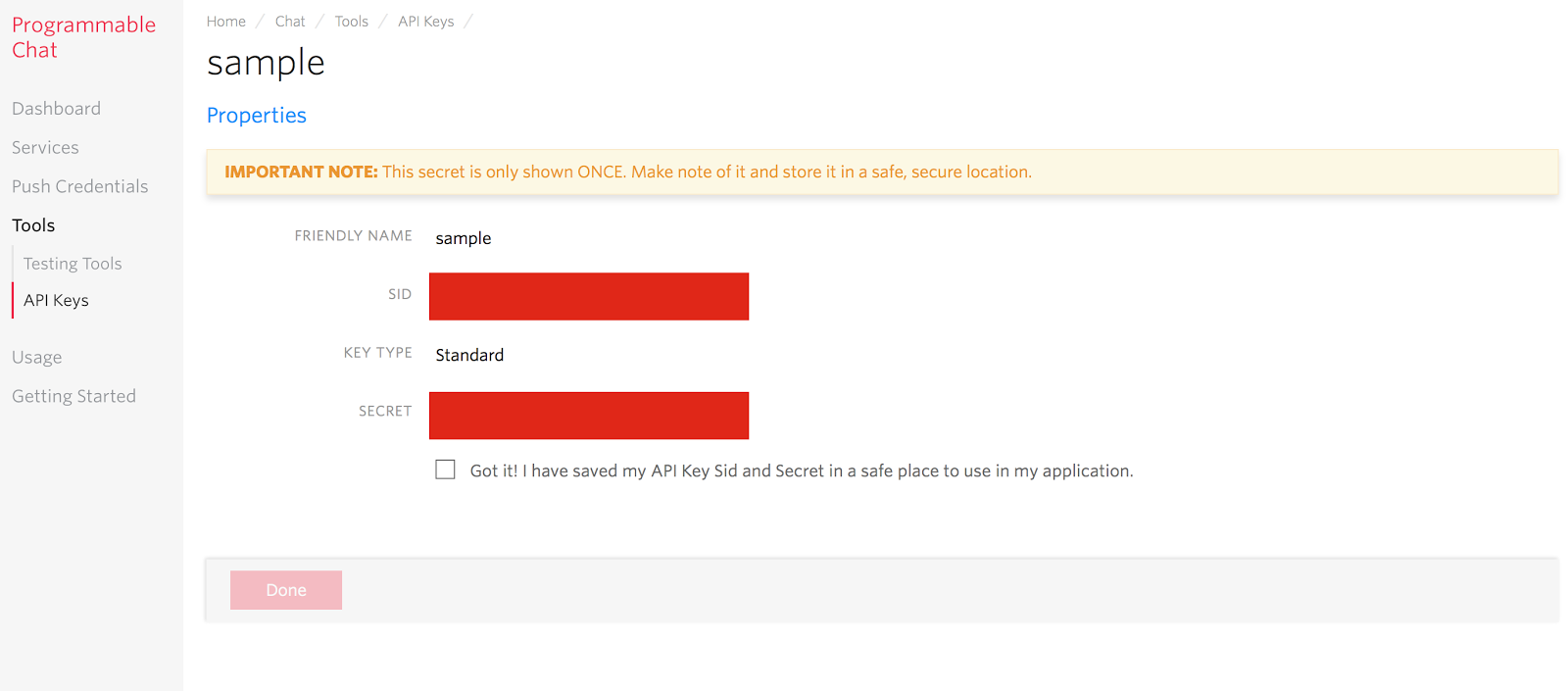
Task: Click the redacted SECRET value field
Action: [589, 416]
